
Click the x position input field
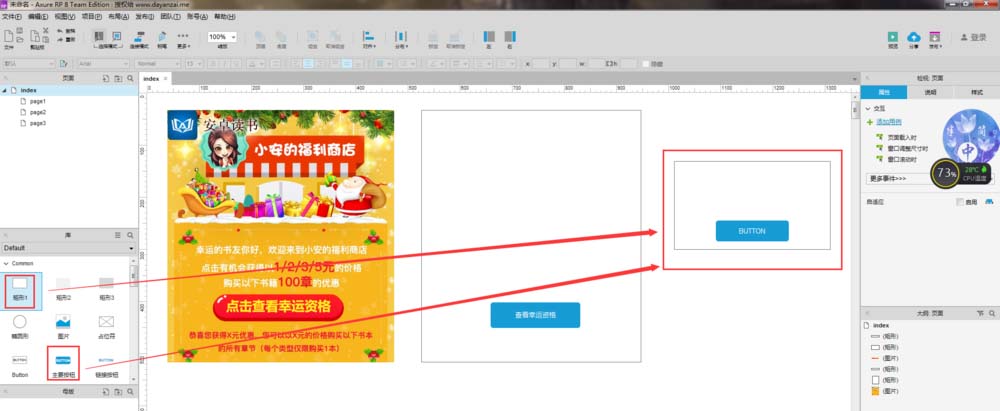pos(541,64)
